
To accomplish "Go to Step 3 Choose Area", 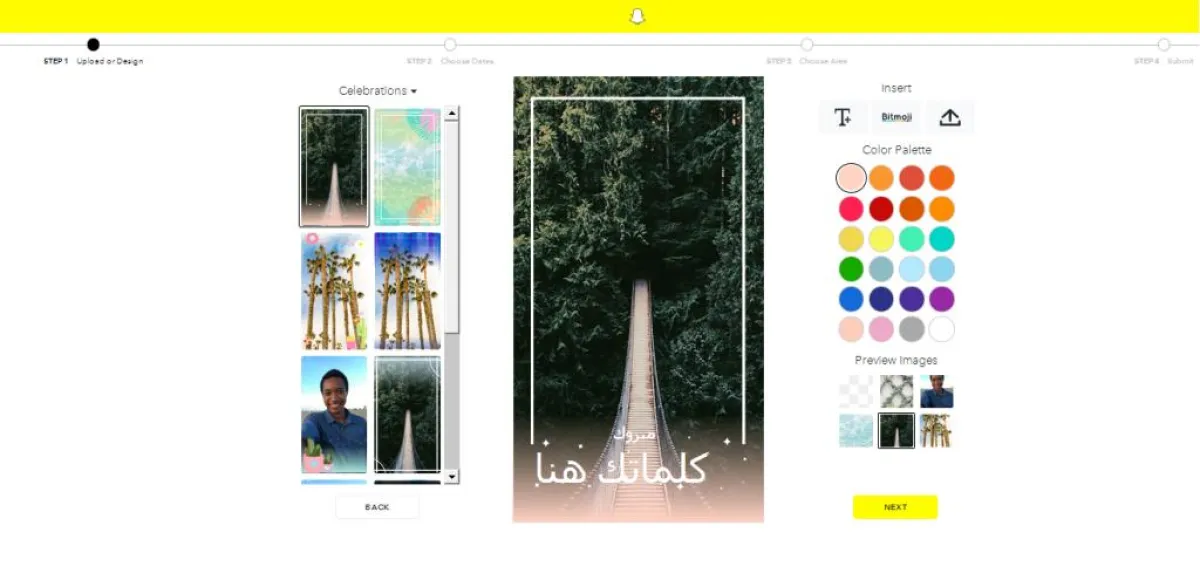I will click(x=807, y=45).
